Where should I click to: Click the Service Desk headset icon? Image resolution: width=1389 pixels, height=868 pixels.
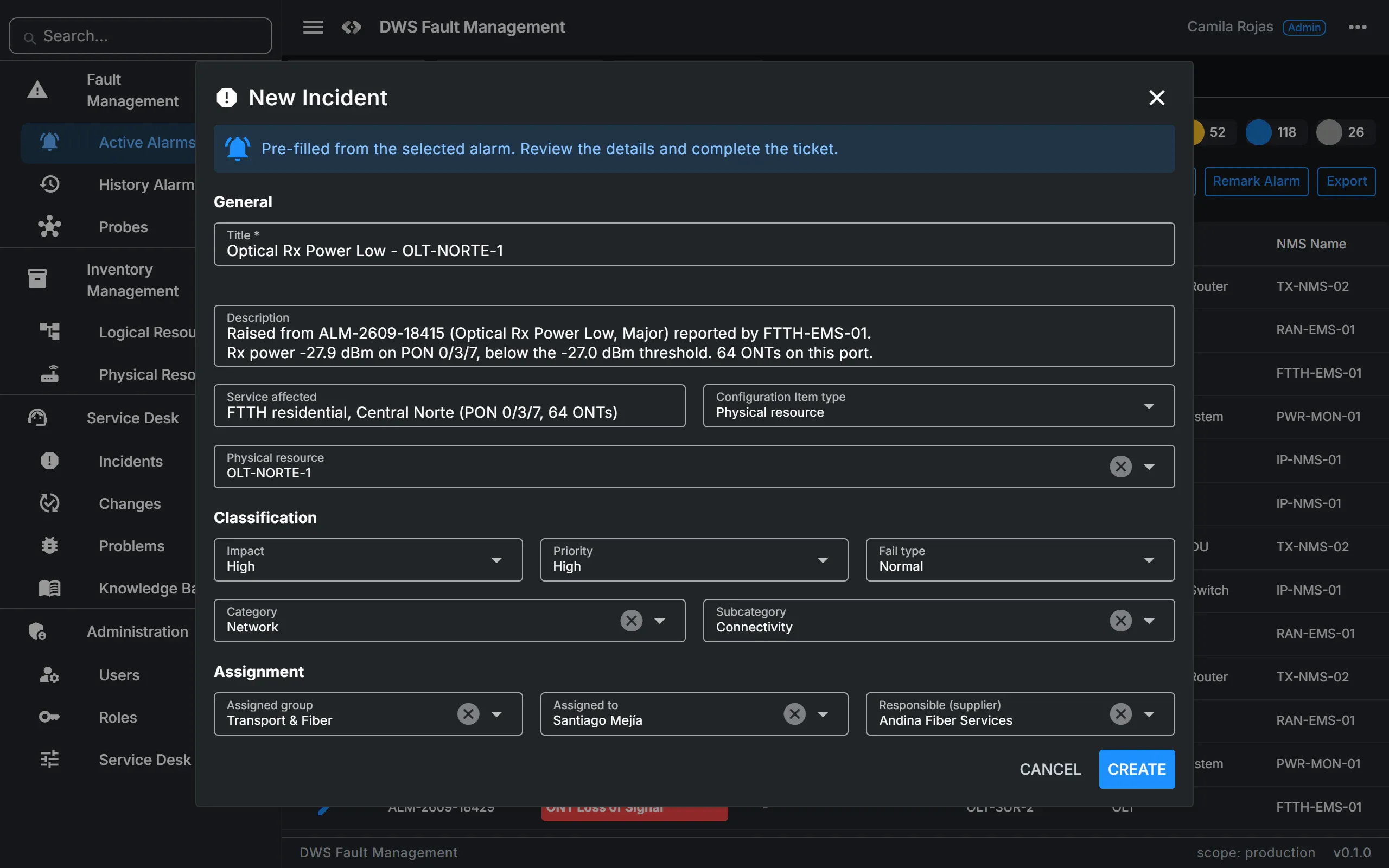[x=37, y=417]
